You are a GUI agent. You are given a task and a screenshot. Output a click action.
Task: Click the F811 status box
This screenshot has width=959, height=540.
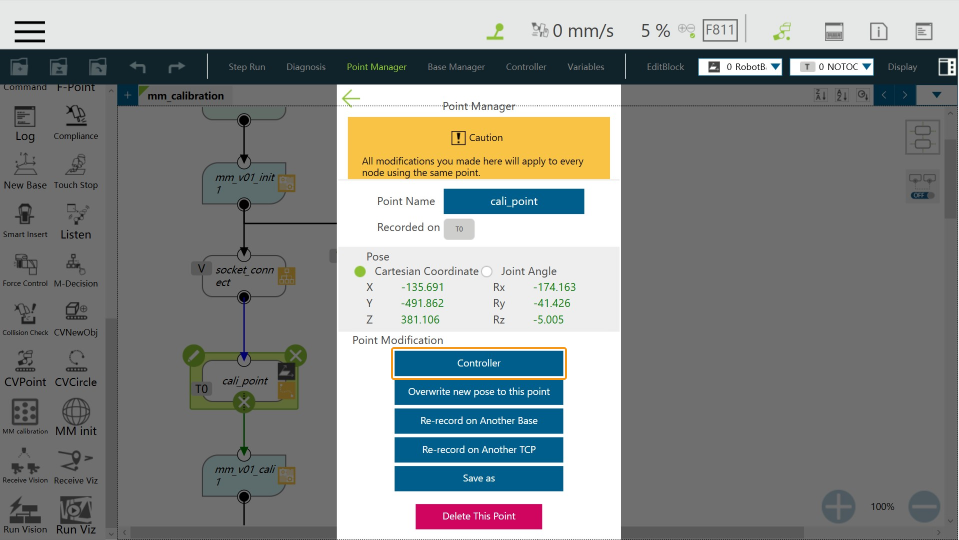tap(720, 30)
